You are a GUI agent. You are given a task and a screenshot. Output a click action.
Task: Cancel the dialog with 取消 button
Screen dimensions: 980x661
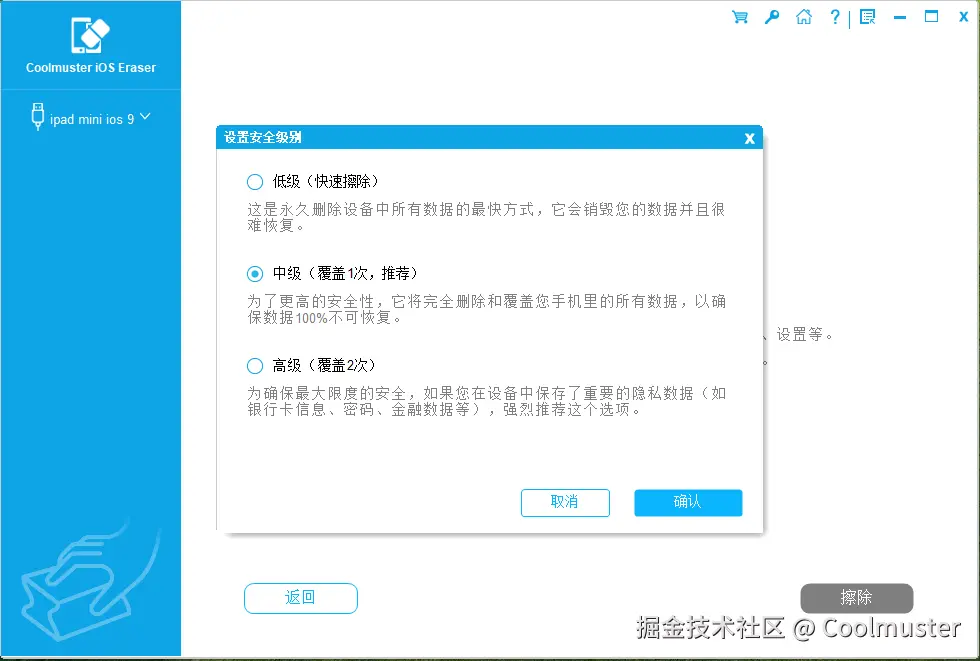point(565,503)
